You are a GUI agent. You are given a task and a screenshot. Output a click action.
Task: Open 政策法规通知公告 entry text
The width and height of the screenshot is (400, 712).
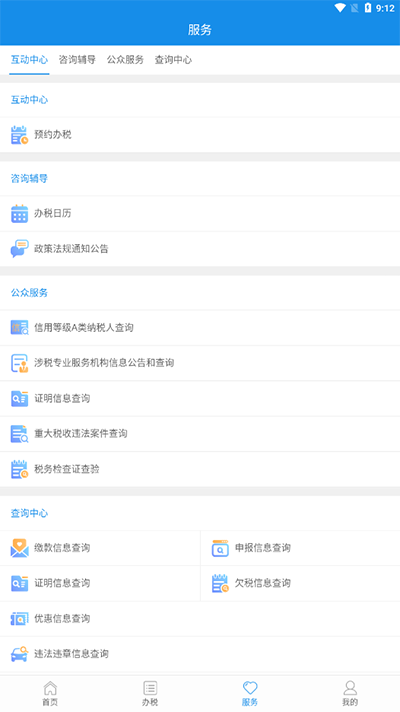[x=71, y=249]
